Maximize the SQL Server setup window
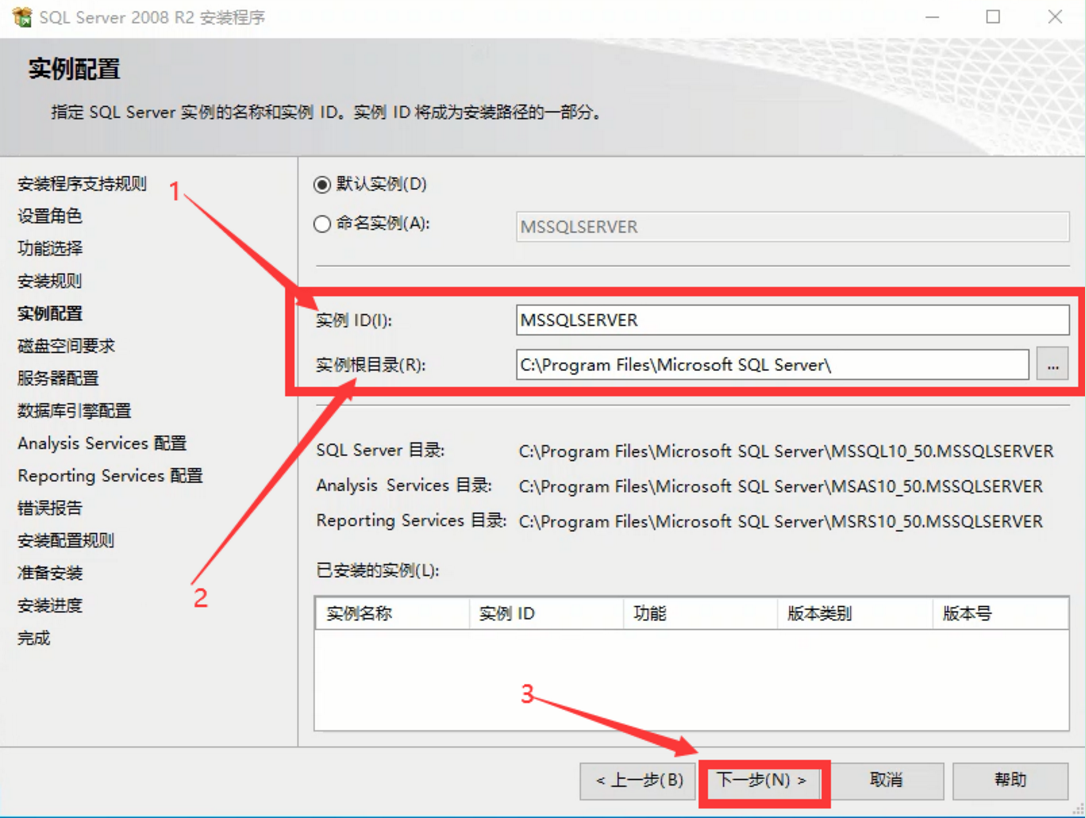 point(993,17)
